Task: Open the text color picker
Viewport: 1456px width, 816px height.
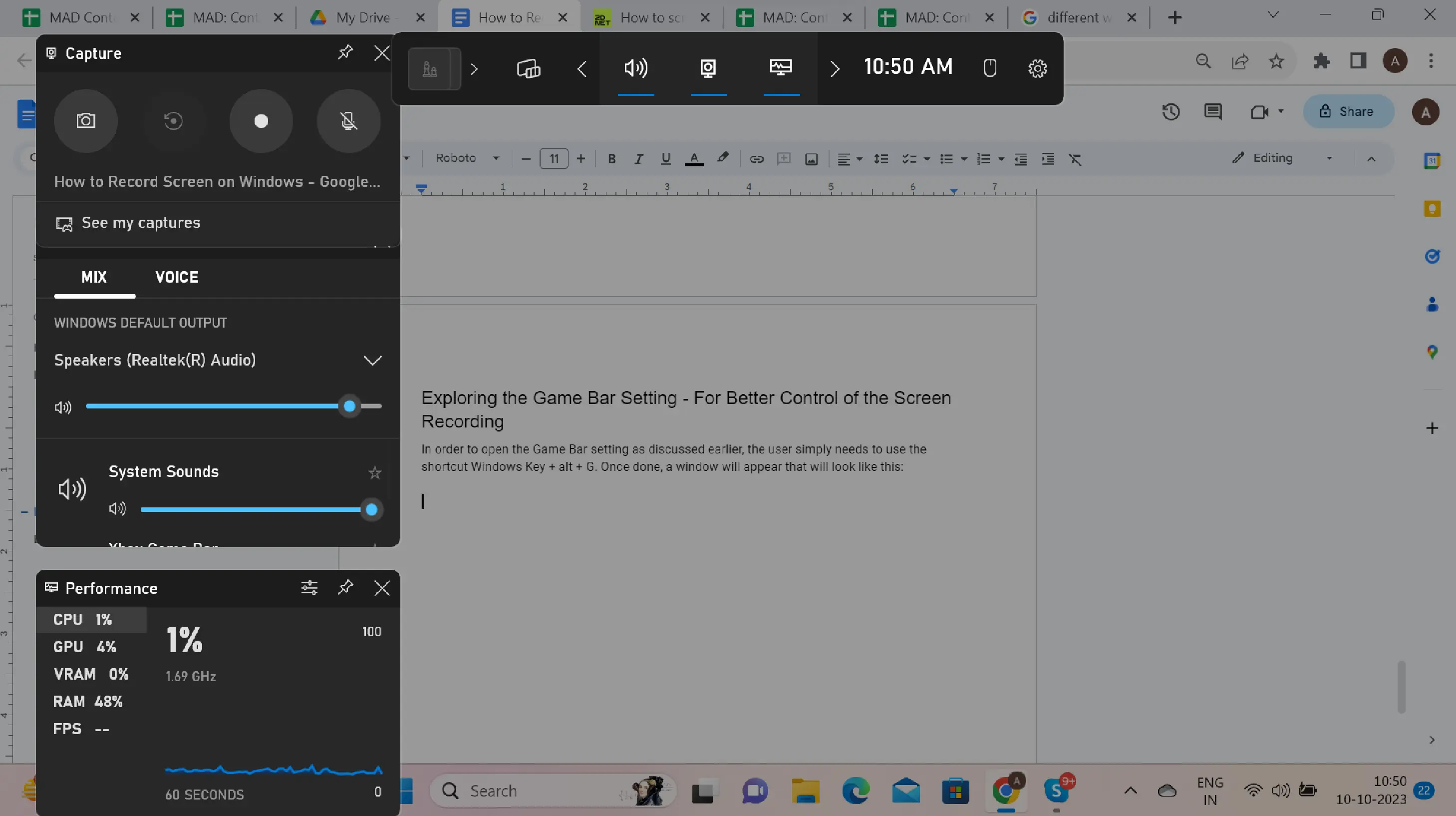Action: point(694,159)
